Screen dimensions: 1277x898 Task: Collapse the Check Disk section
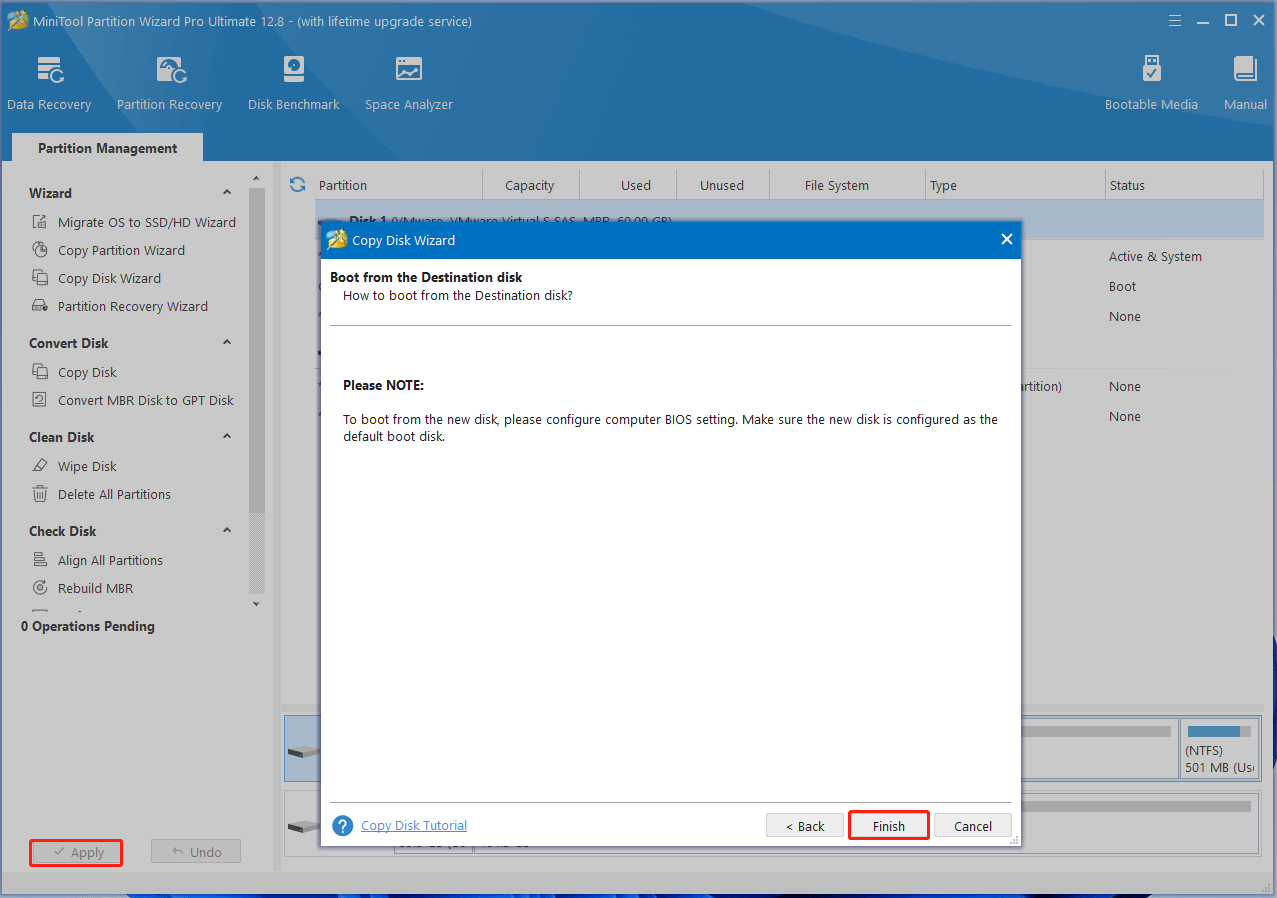point(227,530)
